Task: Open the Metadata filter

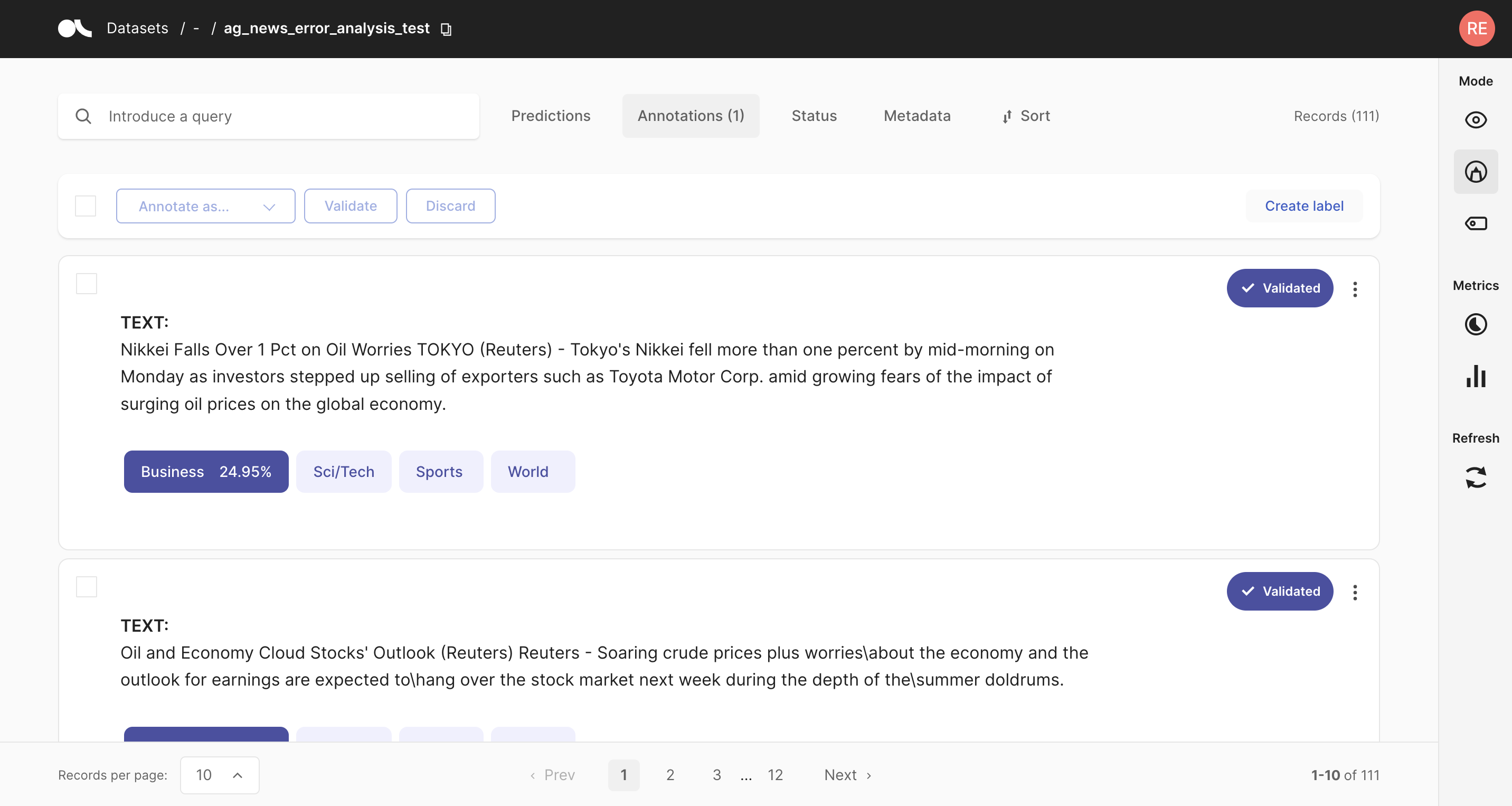Action: [917, 116]
